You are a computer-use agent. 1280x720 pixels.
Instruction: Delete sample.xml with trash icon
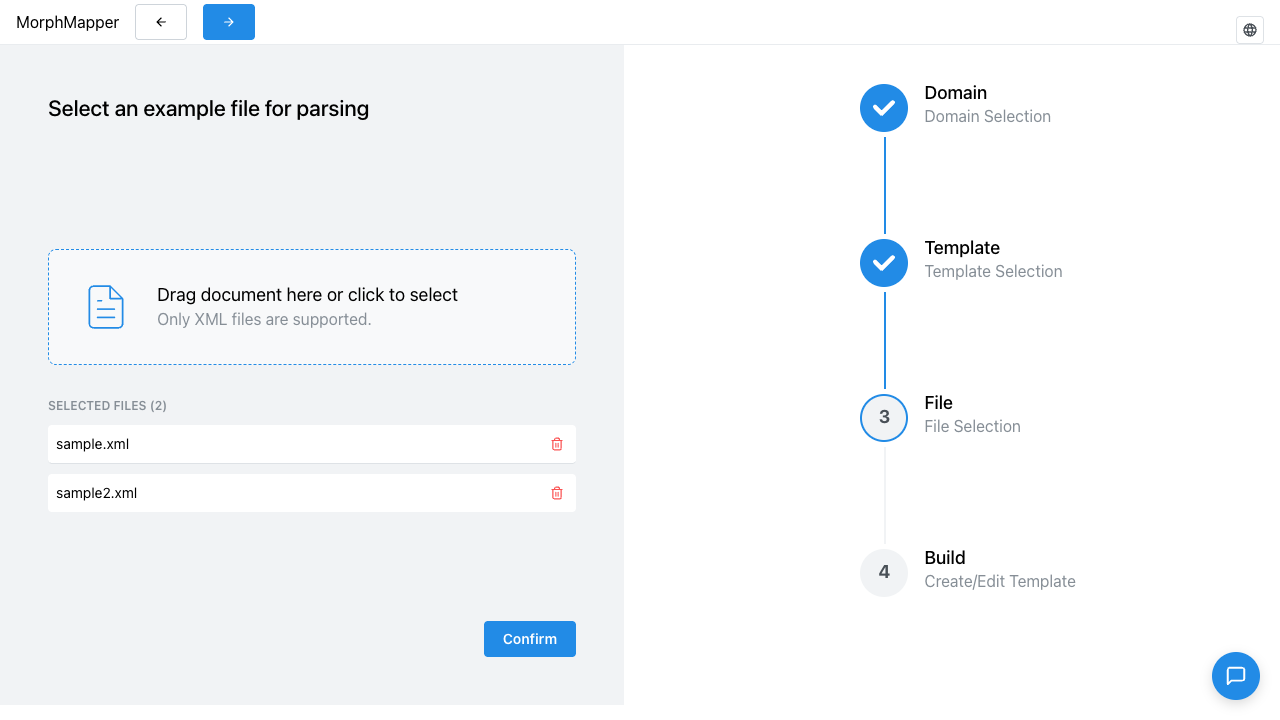tap(557, 444)
